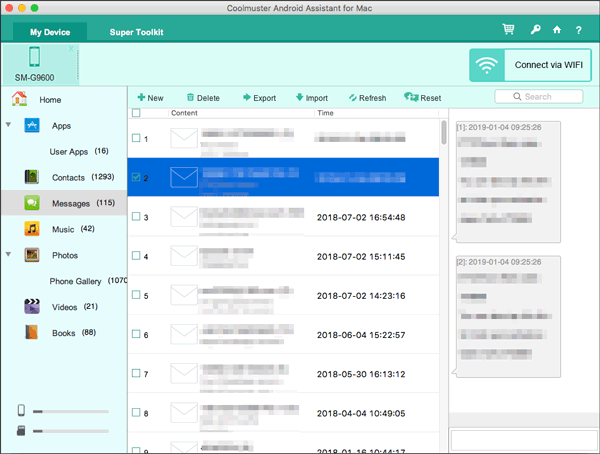Check the checkbox for message 5
The width and height of the screenshot is (600, 454).
coord(136,295)
